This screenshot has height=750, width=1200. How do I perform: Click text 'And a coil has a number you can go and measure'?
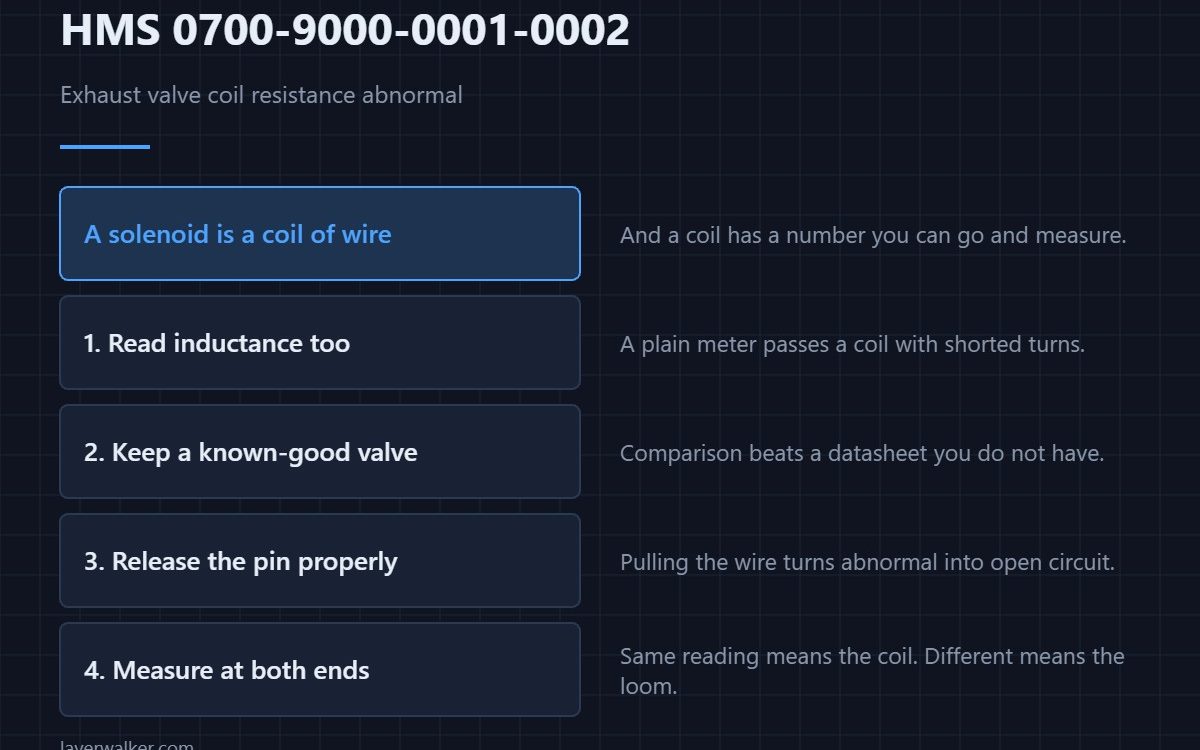tap(873, 235)
